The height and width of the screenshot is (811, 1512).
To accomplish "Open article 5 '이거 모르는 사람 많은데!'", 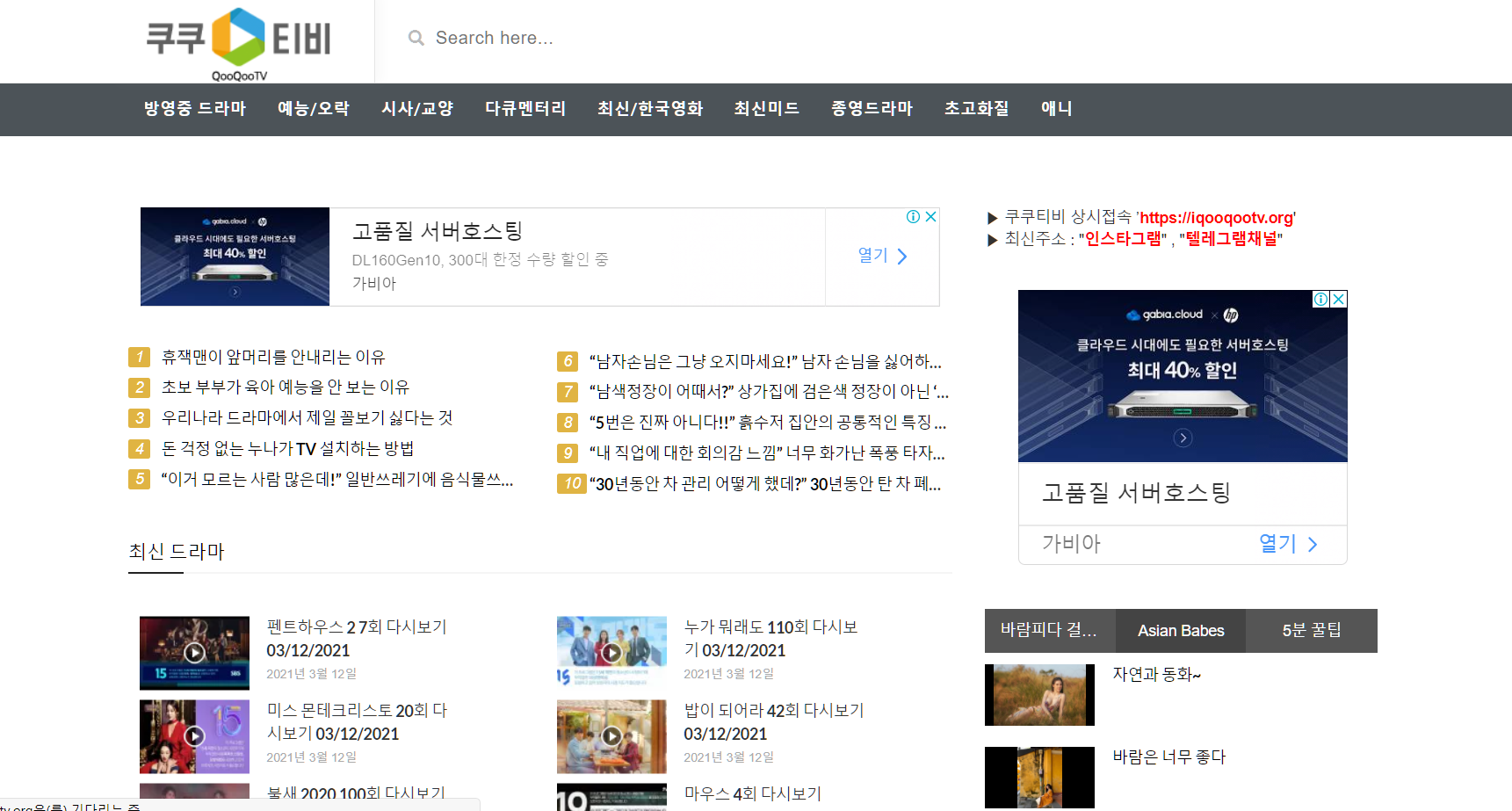I will coord(337,479).
